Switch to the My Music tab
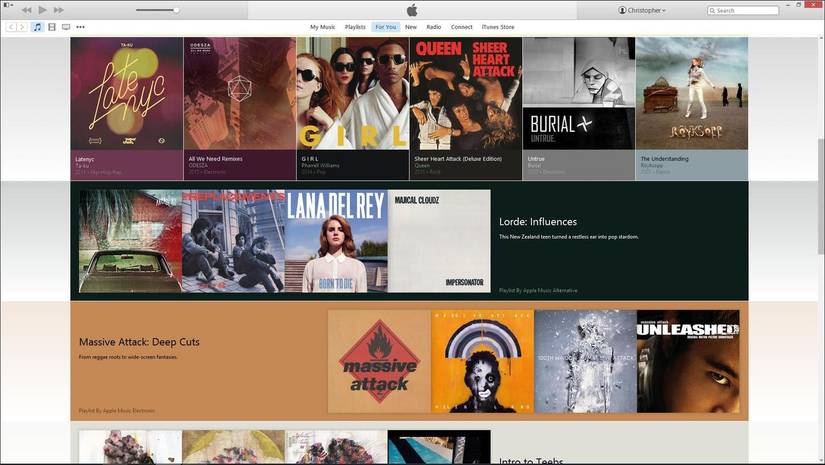Viewport: 825px width, 465px height. point(323,27)
